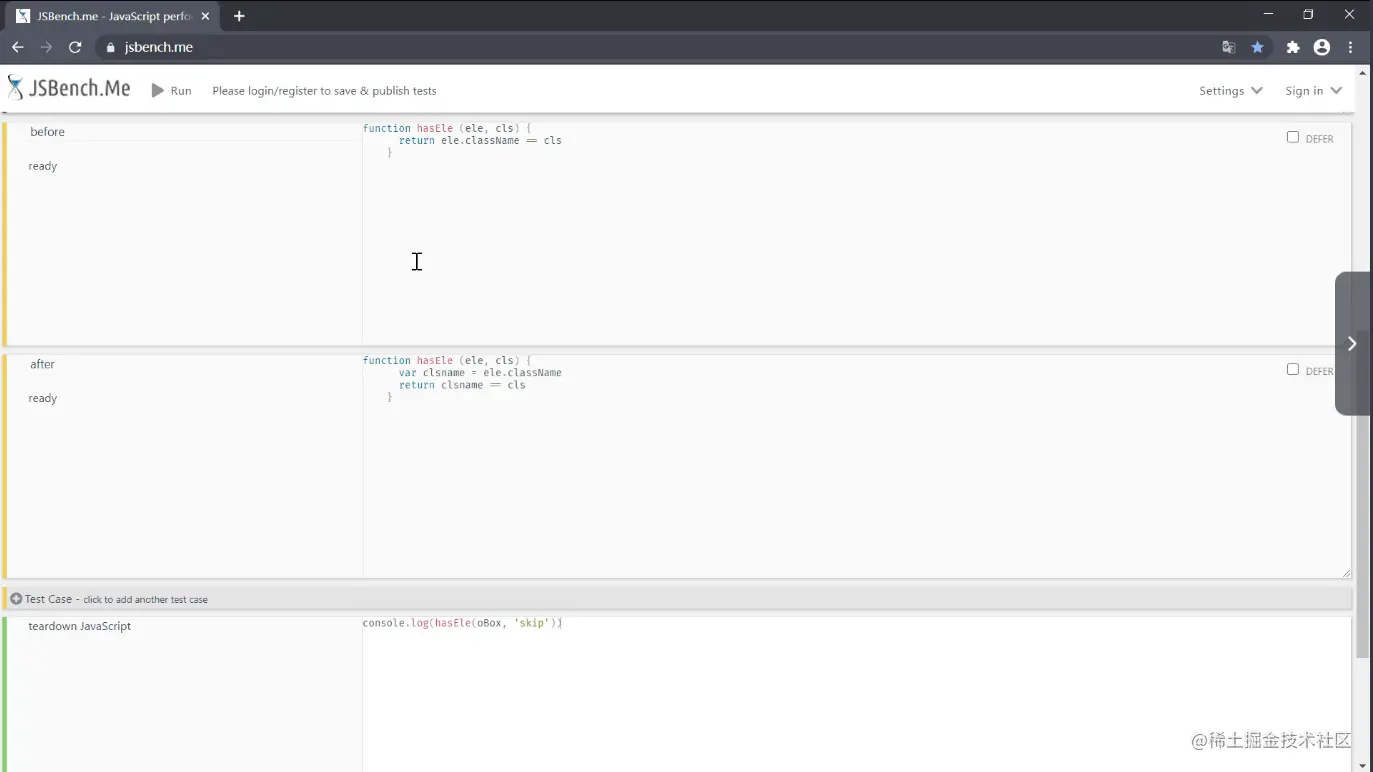Close the JSBench.me browser tab
The image size is (1373, 772).
click(205, 16)
